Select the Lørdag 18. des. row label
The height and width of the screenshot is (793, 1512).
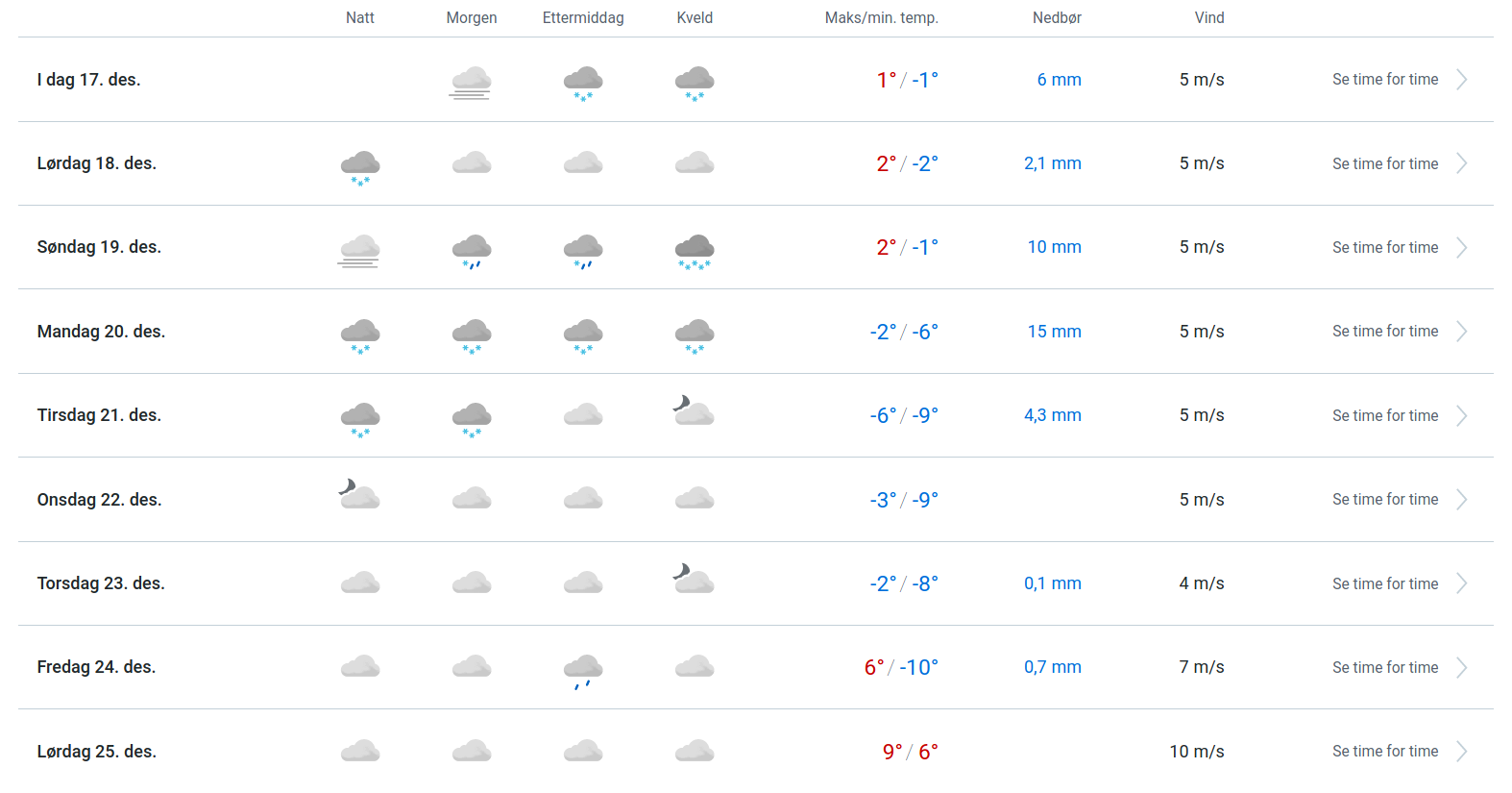[x=97, y=163]
